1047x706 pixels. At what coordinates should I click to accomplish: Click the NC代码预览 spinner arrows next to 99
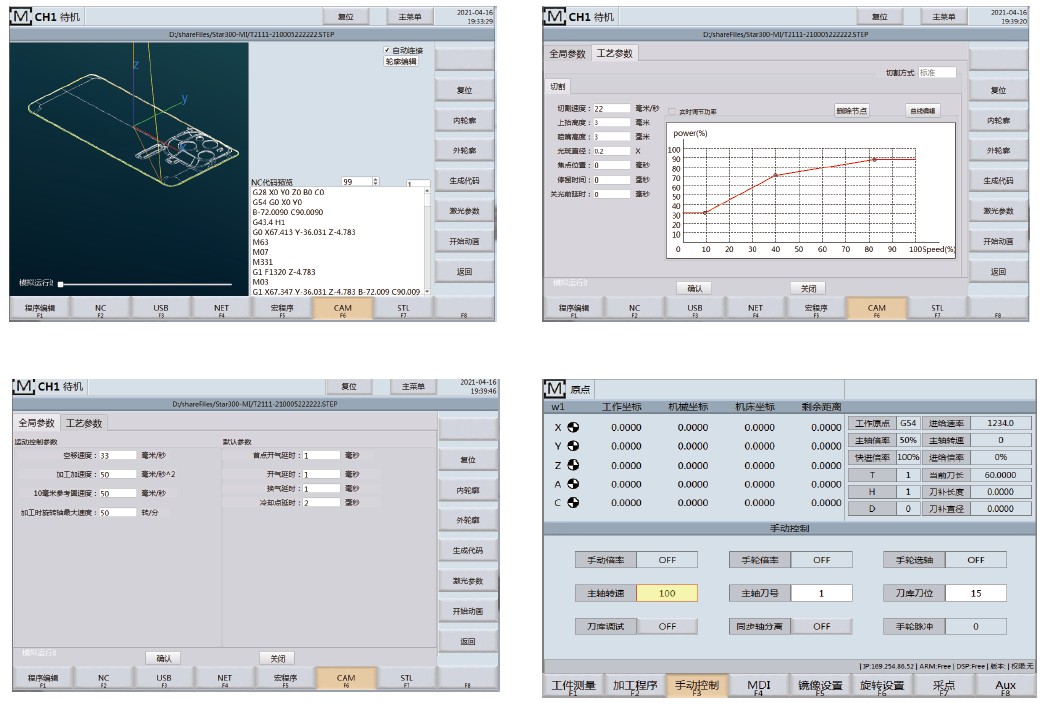(x=376, y=182)
